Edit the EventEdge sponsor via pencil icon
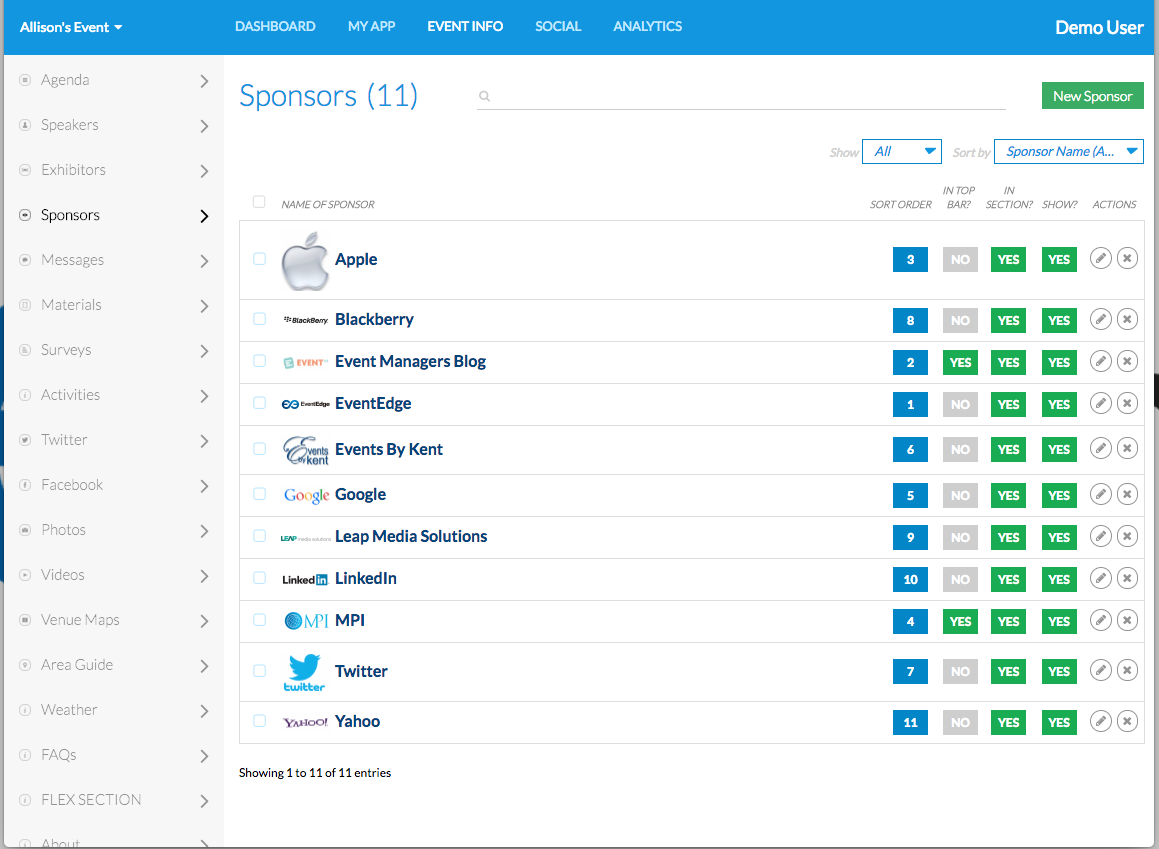Viewport: 1159px width, 849px height. coord(1101,403)
